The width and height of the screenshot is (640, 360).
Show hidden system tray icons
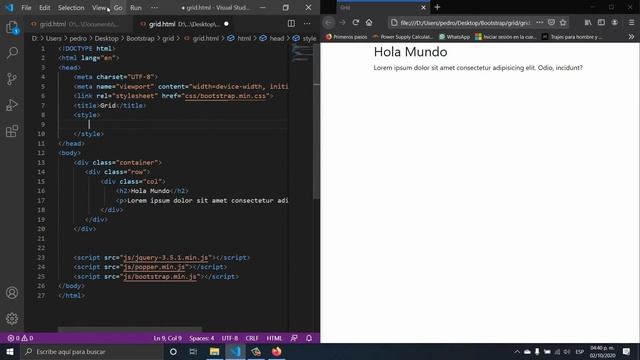(517, 351)
